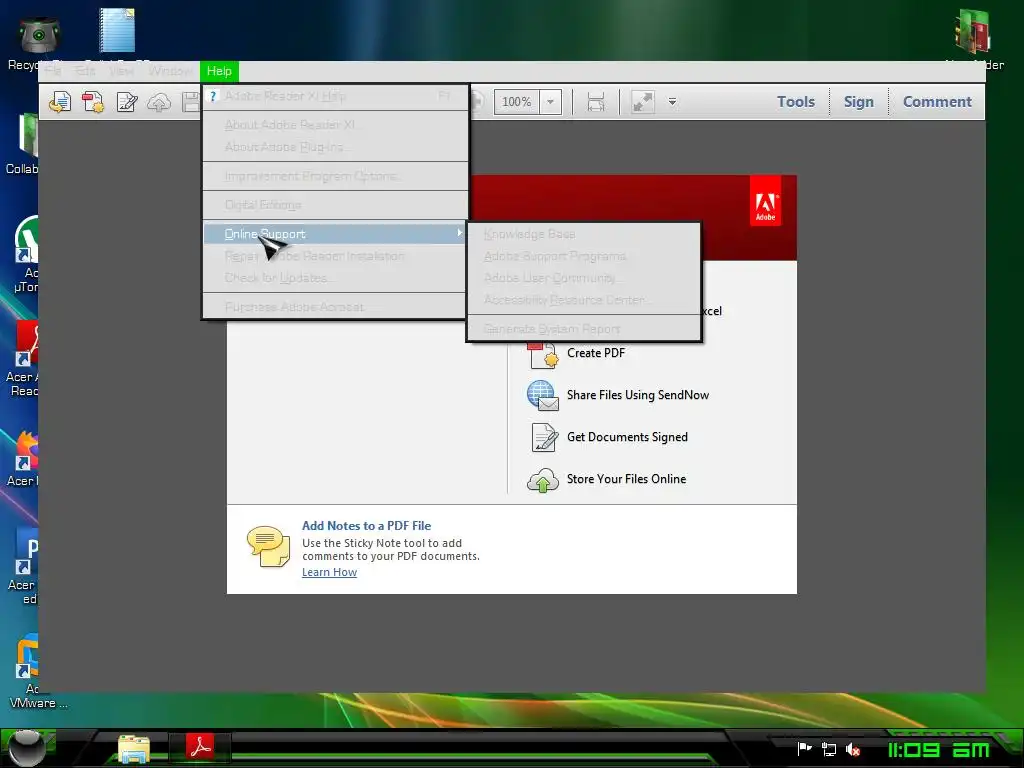Select Check for Updates

pos(336,278)
